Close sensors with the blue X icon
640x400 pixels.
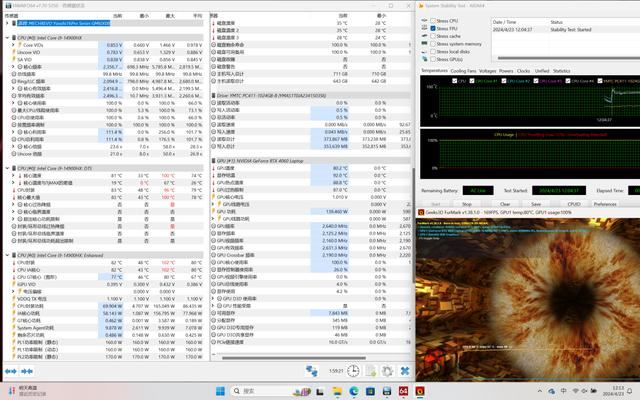tap(406, 372)
